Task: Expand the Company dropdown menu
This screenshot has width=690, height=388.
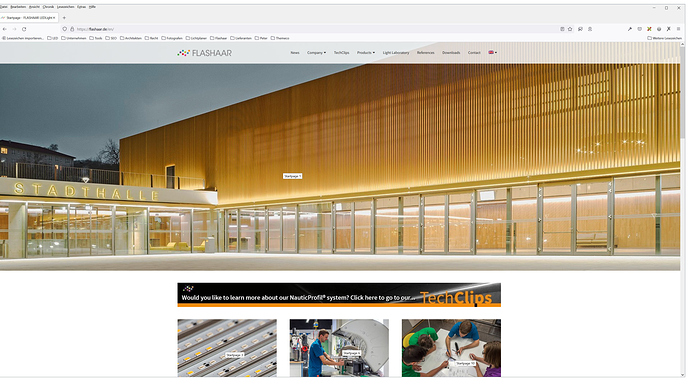Action: tap(316, 53)
